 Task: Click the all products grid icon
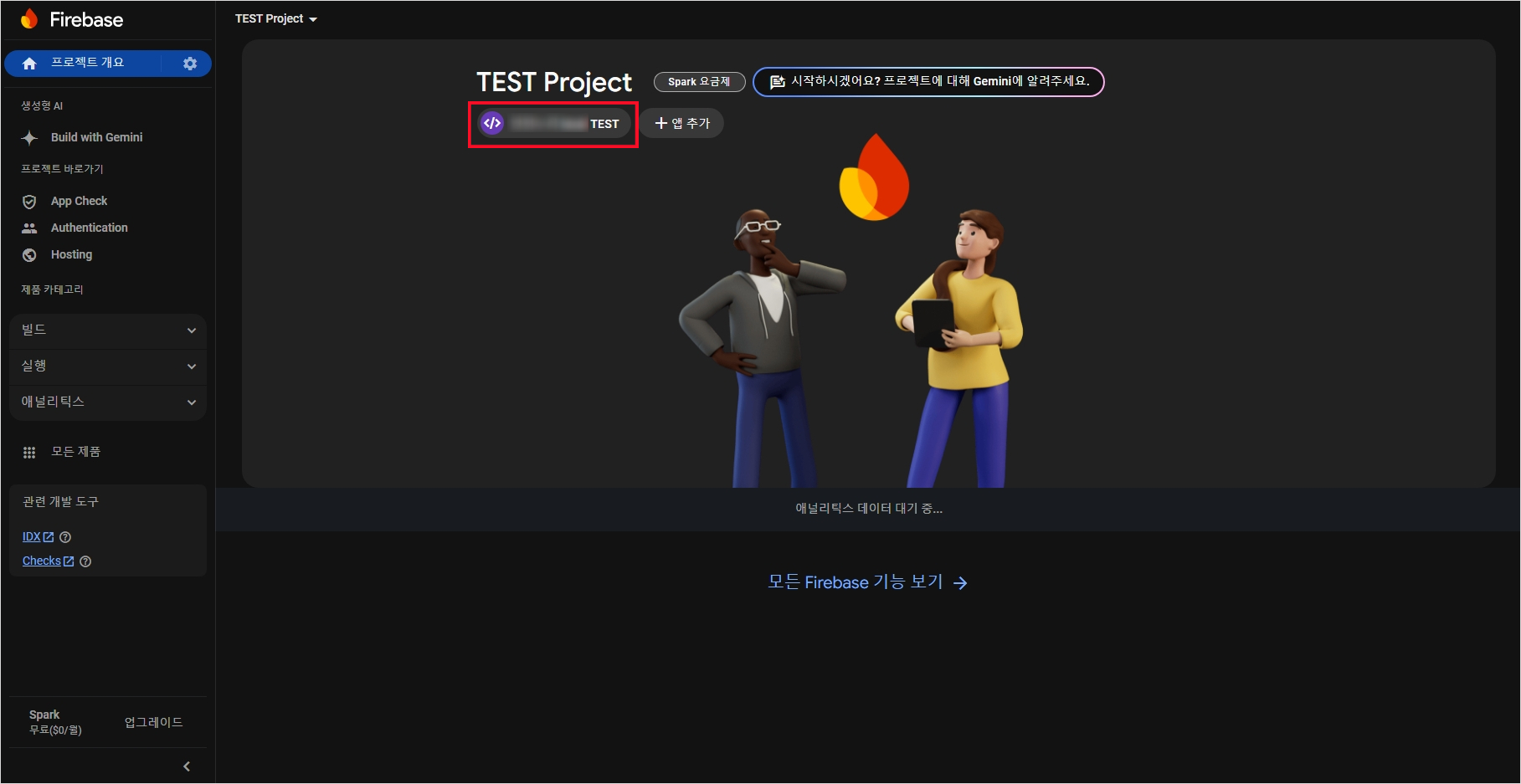coord(29,453)
